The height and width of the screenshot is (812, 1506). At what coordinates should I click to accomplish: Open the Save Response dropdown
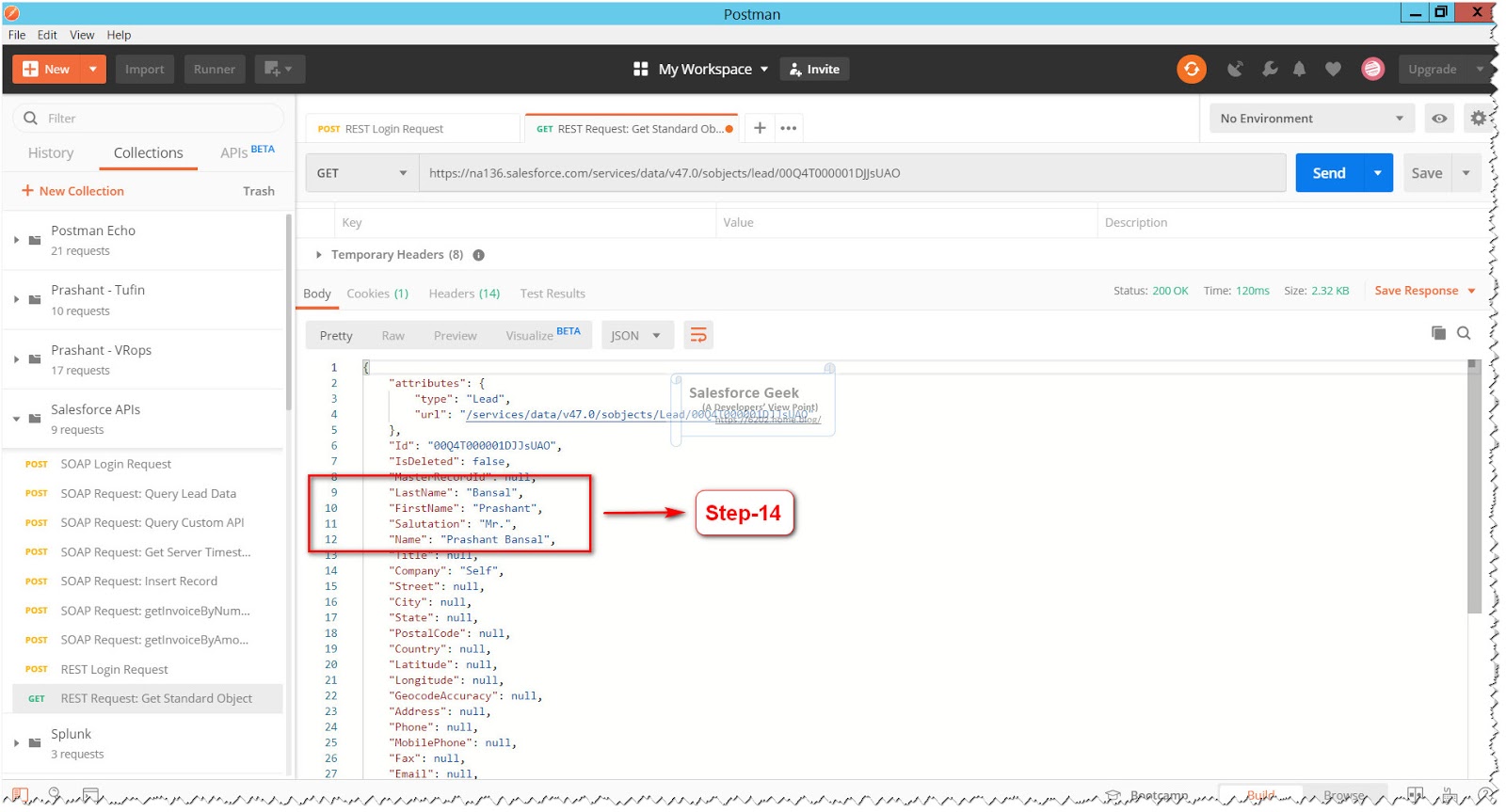[1425, 291]
